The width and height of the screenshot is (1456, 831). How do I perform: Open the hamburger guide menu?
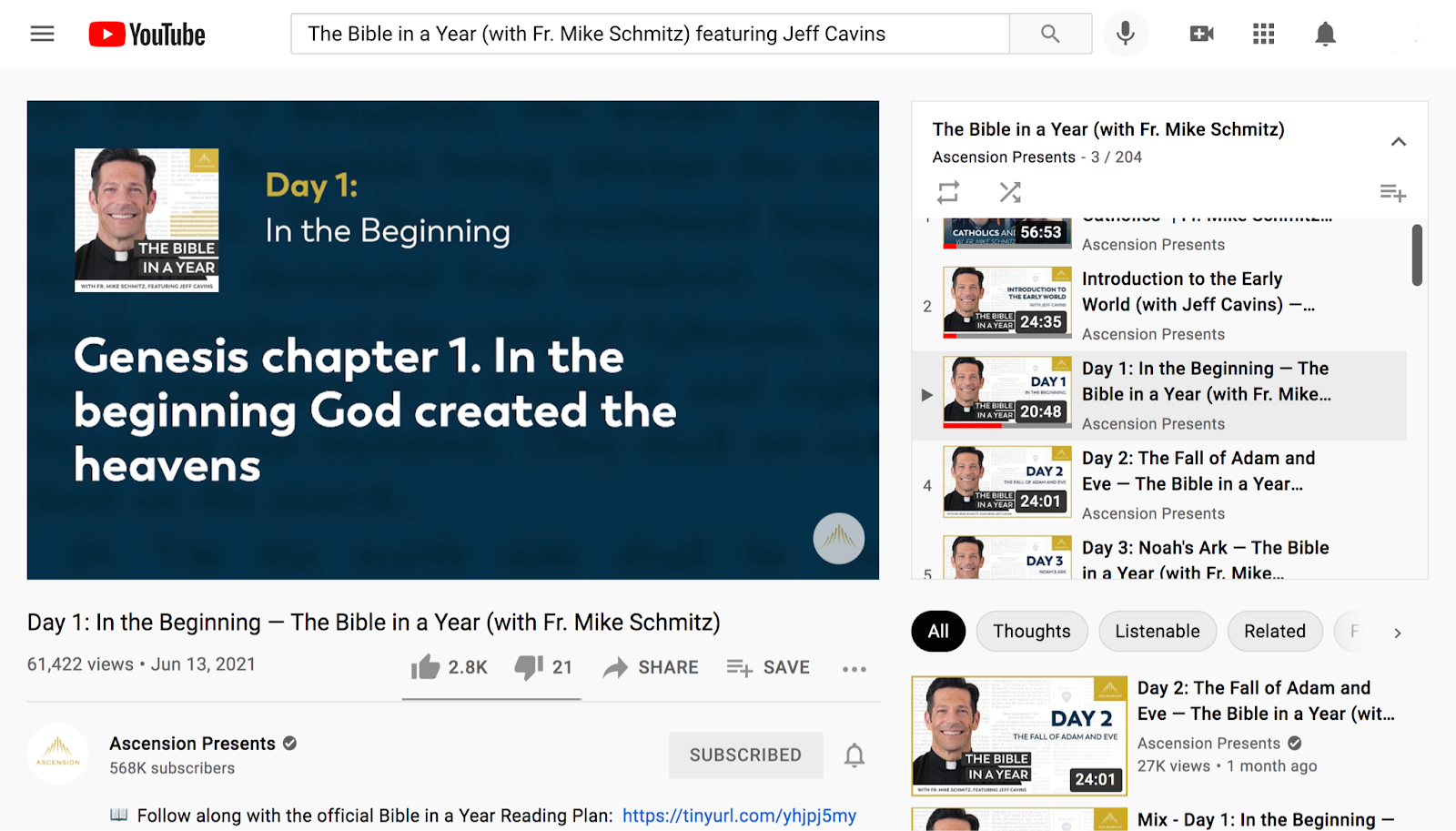tap(42, 34)
